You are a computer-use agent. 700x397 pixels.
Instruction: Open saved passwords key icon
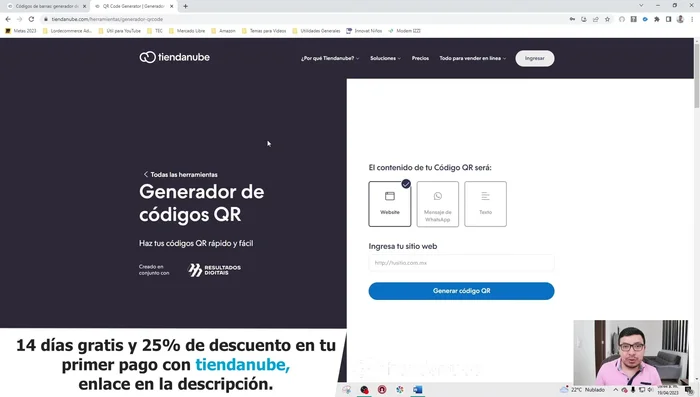tap(572, 19)
